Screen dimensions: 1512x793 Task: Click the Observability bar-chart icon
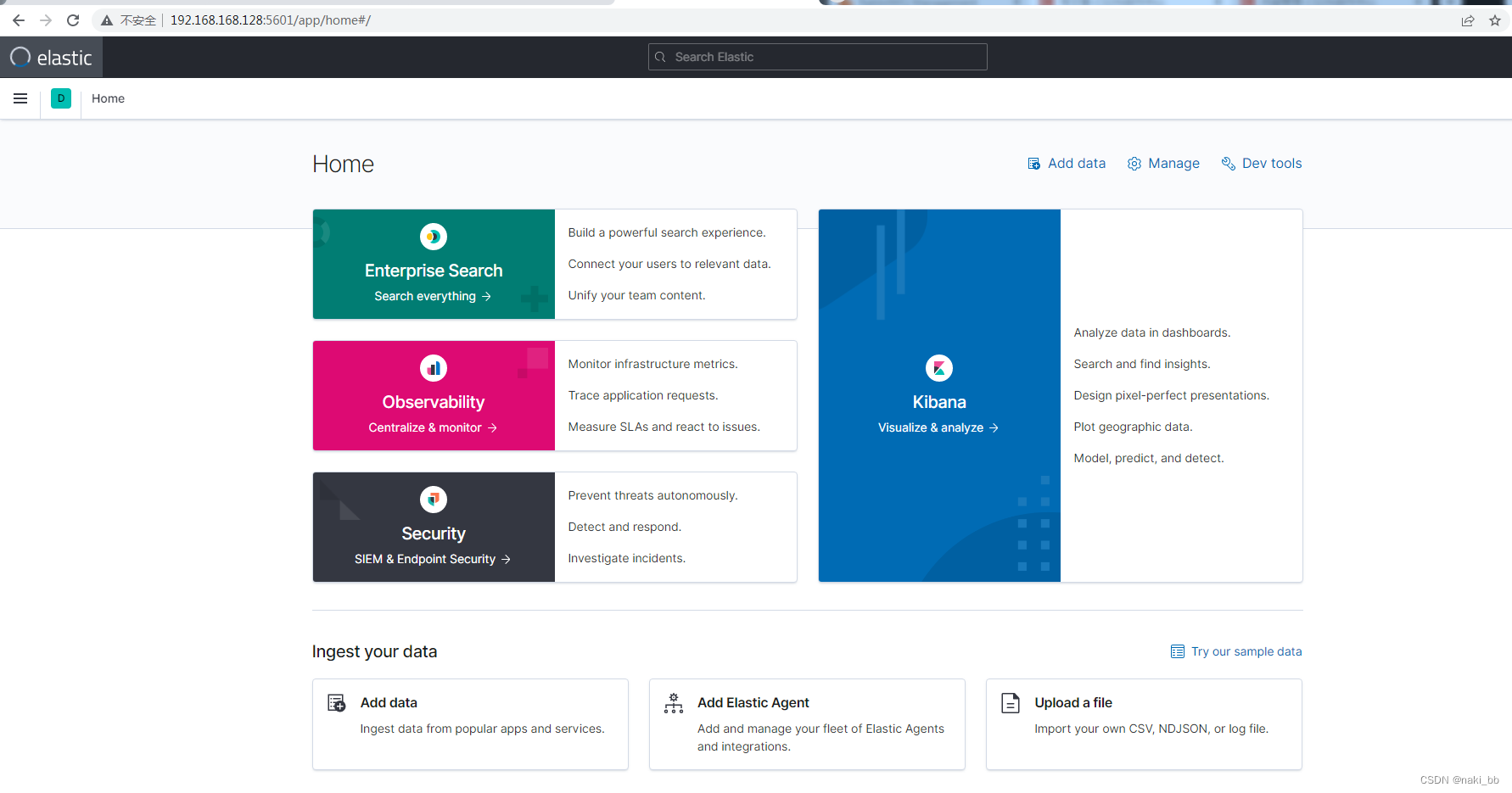coord(433,368)
